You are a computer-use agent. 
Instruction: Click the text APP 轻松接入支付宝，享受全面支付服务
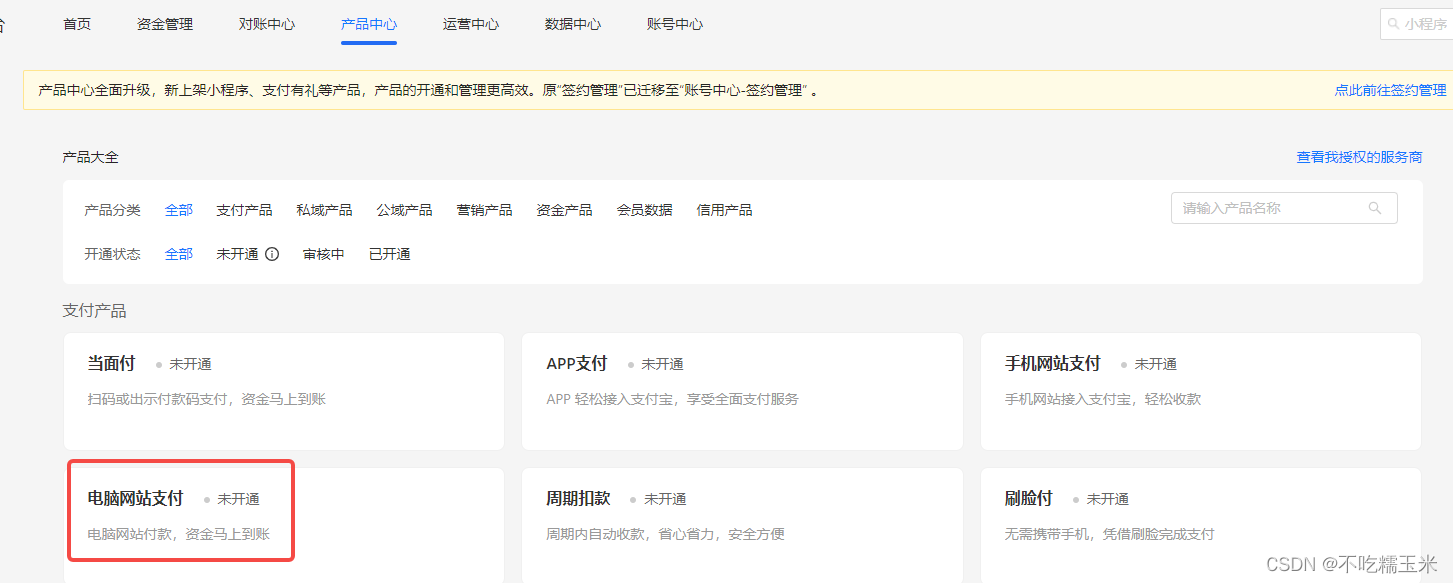pyautogui.click(x=672, y=399)
